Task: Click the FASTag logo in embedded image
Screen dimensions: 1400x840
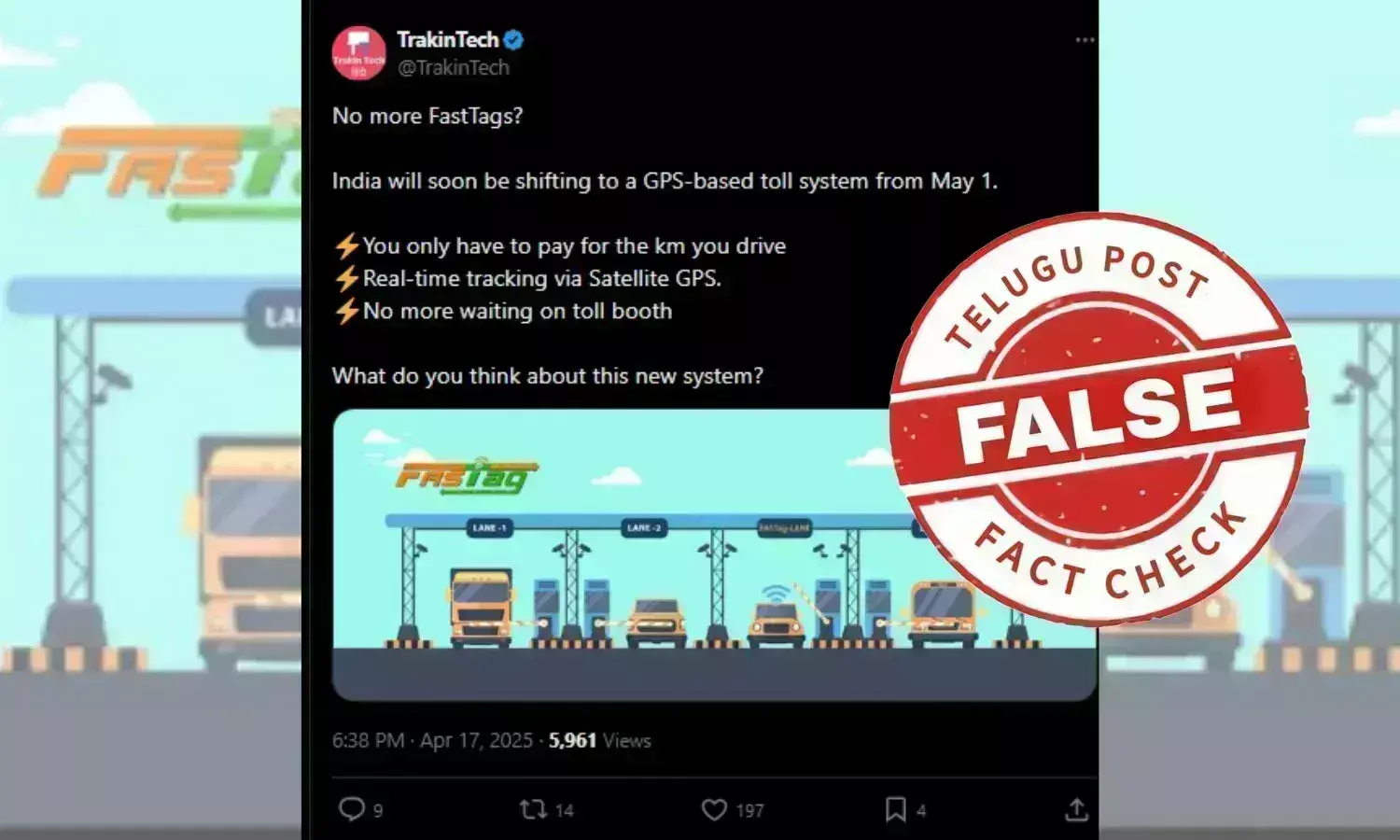Action: tap(467, 477)
